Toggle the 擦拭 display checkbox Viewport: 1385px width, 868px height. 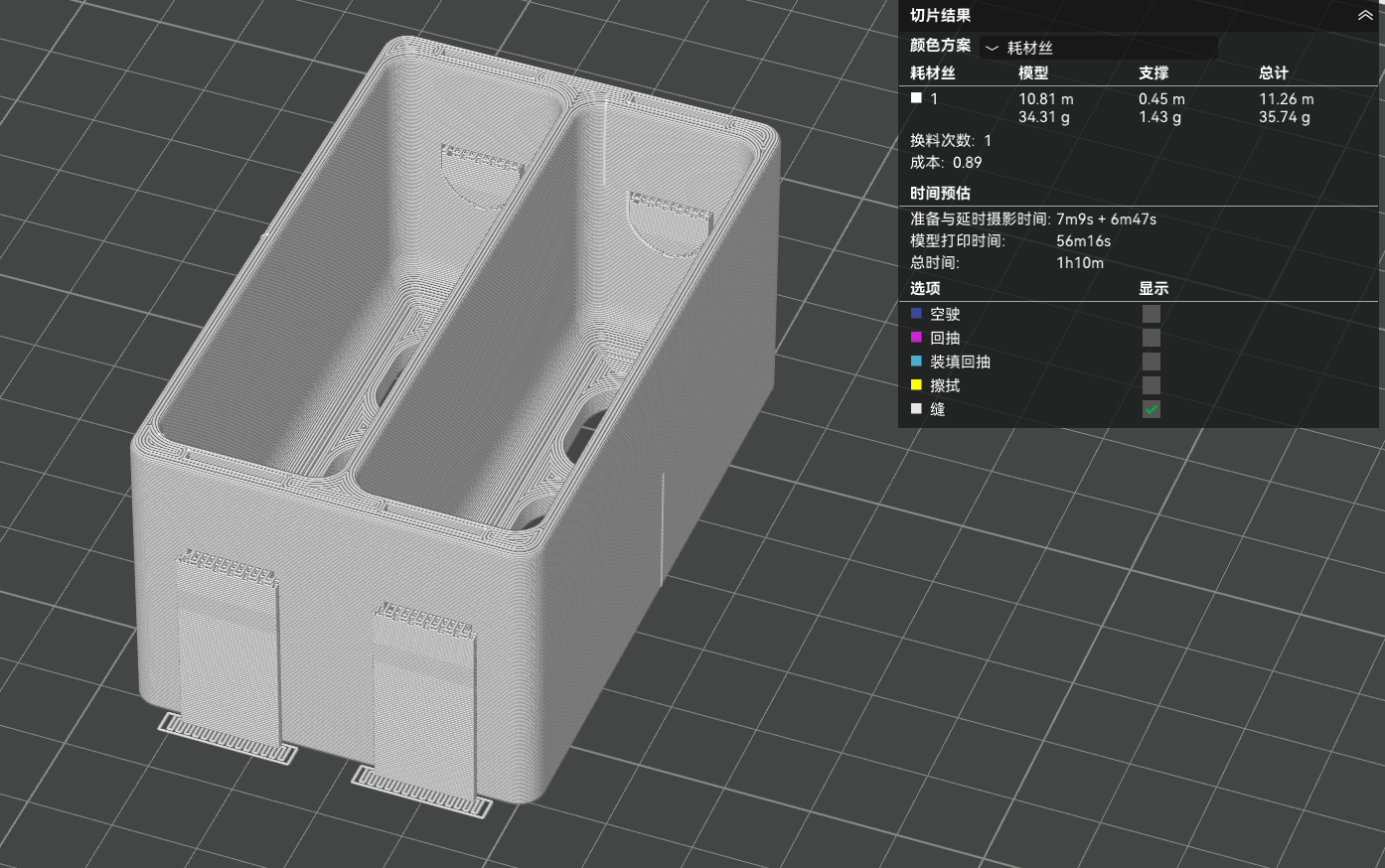tap(1151, 385)
